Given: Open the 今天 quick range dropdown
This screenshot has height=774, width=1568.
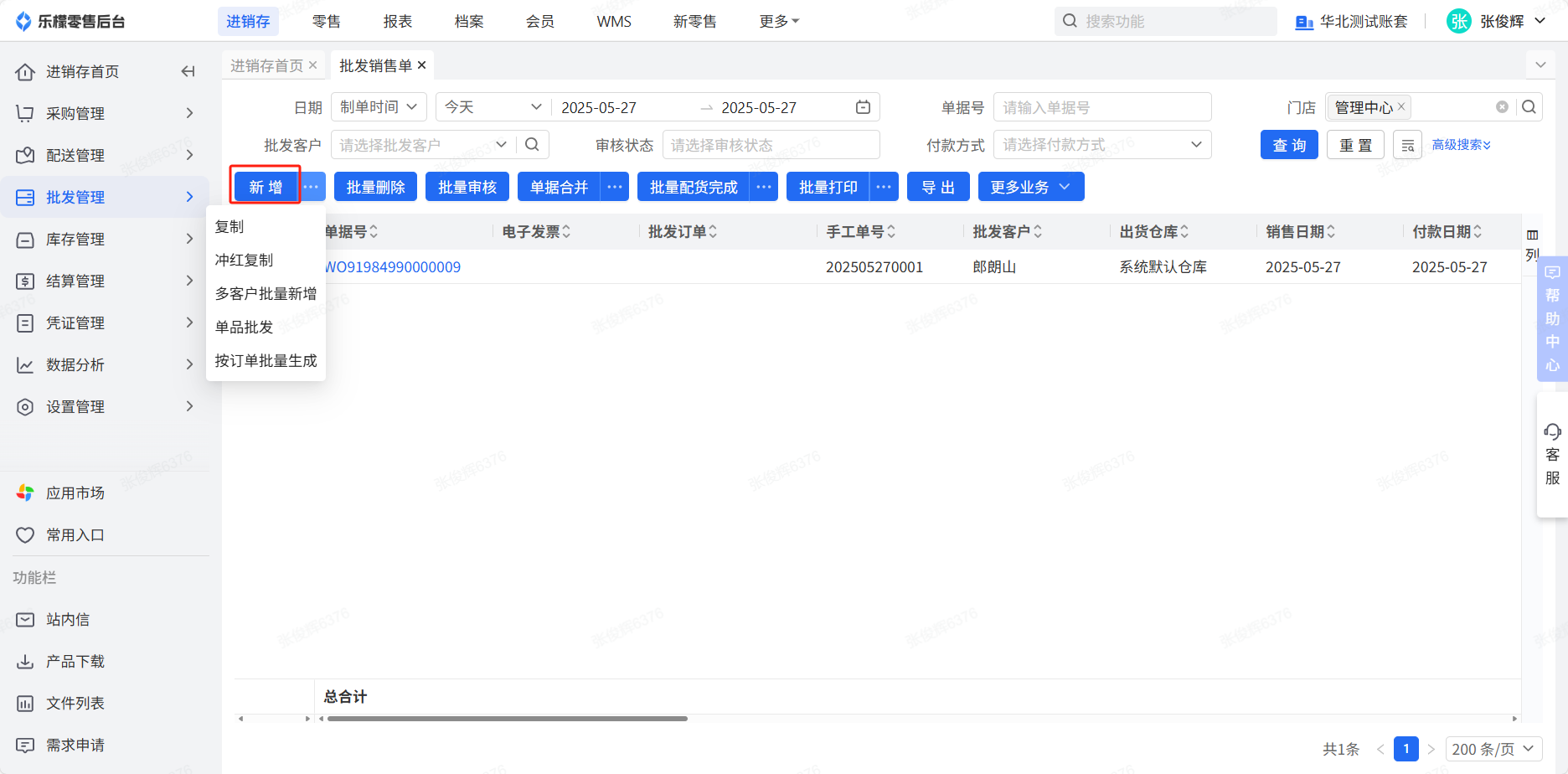Looking at the screenshot, I should [x=493, y=107].
